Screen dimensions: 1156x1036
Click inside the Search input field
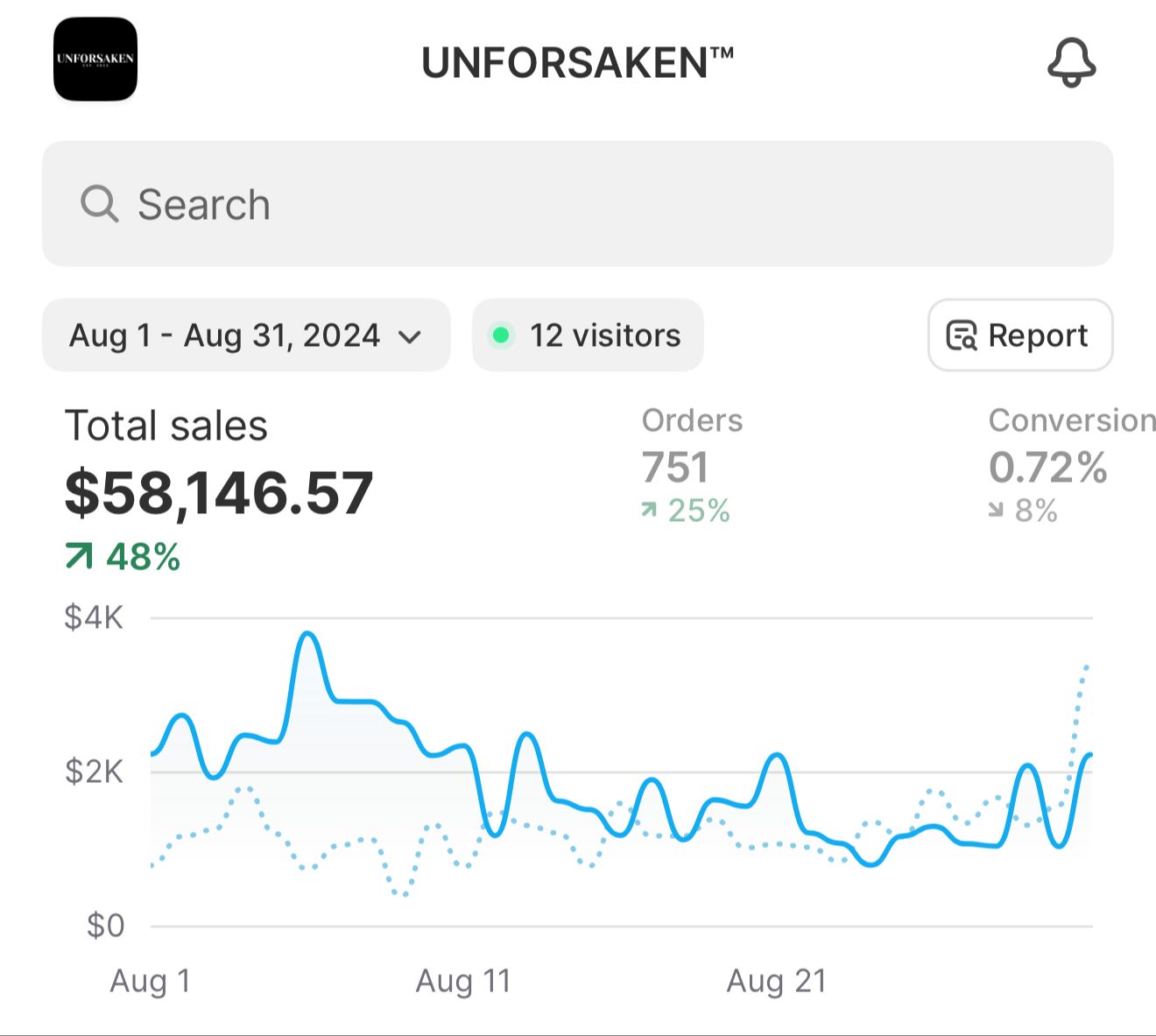578,204
